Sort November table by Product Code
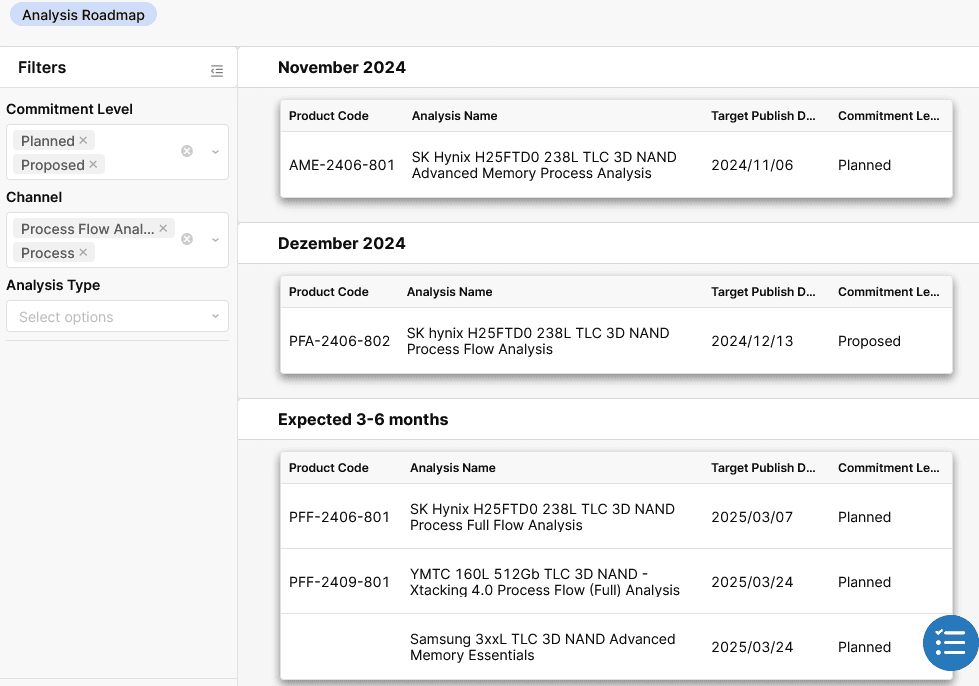This screenshot has height=686, width=979. (329, 116)
